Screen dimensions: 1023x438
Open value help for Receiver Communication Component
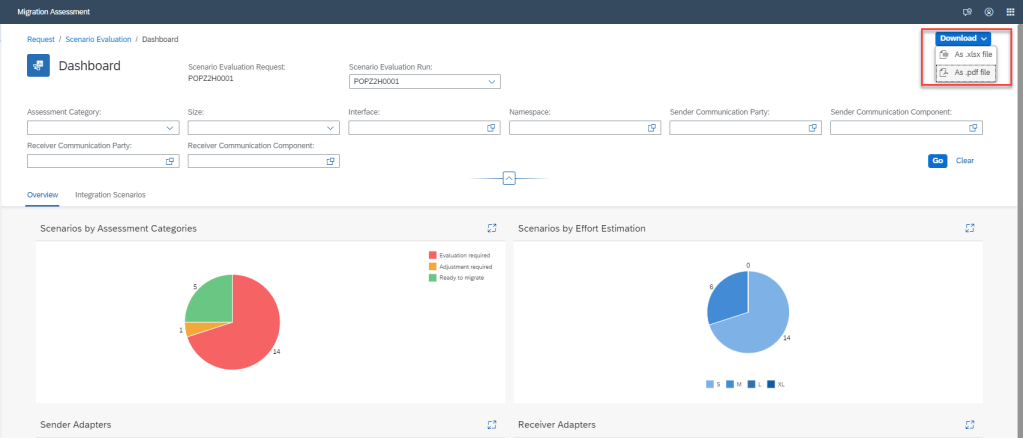(x=331, y=161)
